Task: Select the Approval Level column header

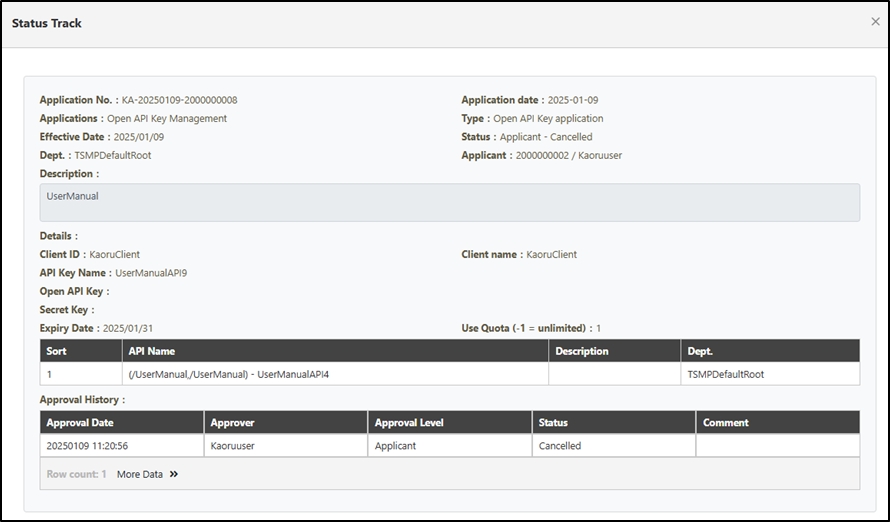Action: [x=409, y=423]
